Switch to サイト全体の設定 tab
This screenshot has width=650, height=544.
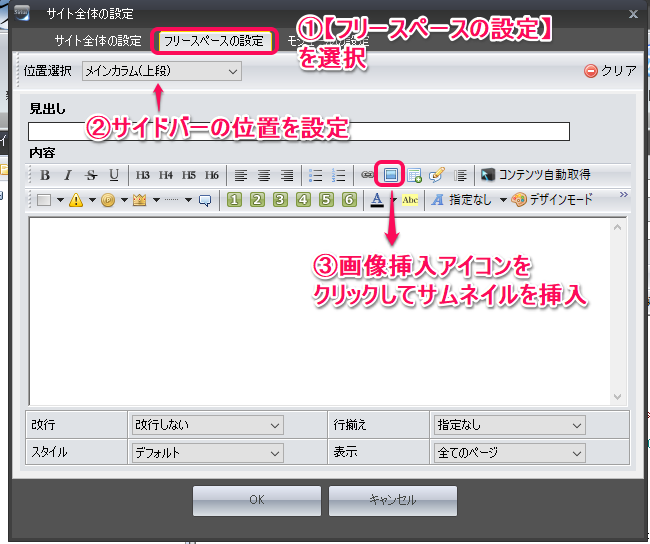98,41
